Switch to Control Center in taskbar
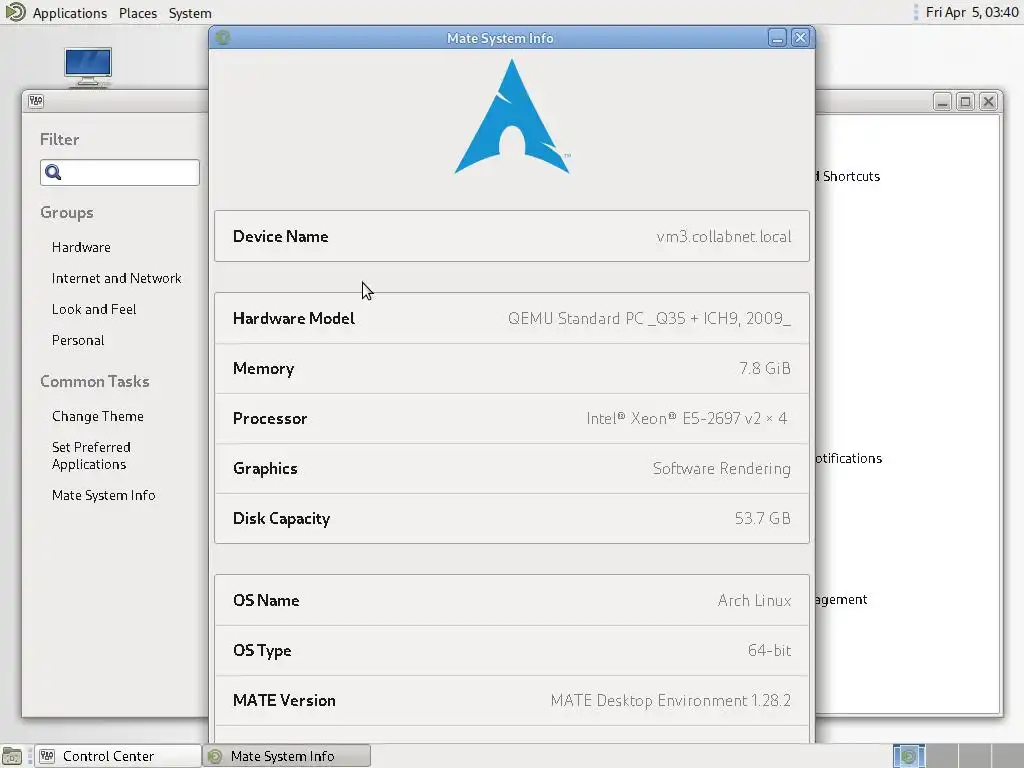The height and width of the screenshot is (768, 1024). 117,756
